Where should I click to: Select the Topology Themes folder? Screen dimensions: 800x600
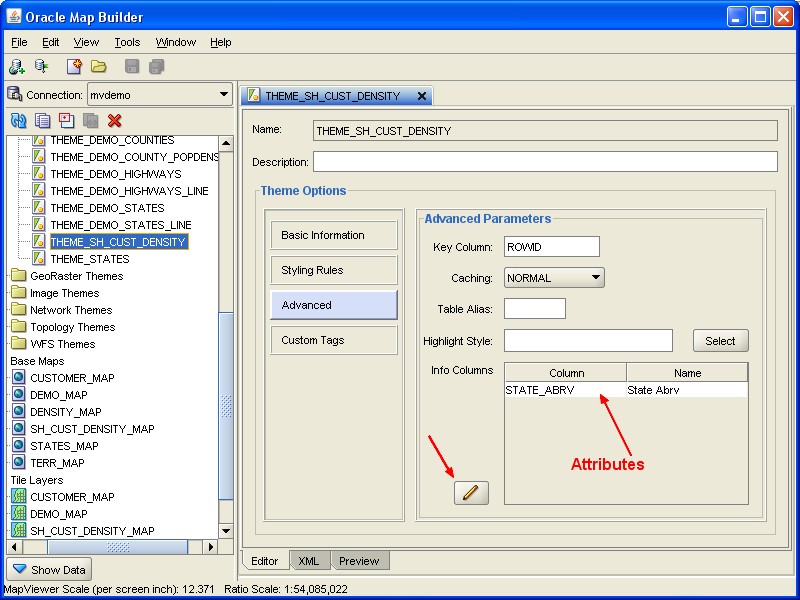click(x=72, y=327)
